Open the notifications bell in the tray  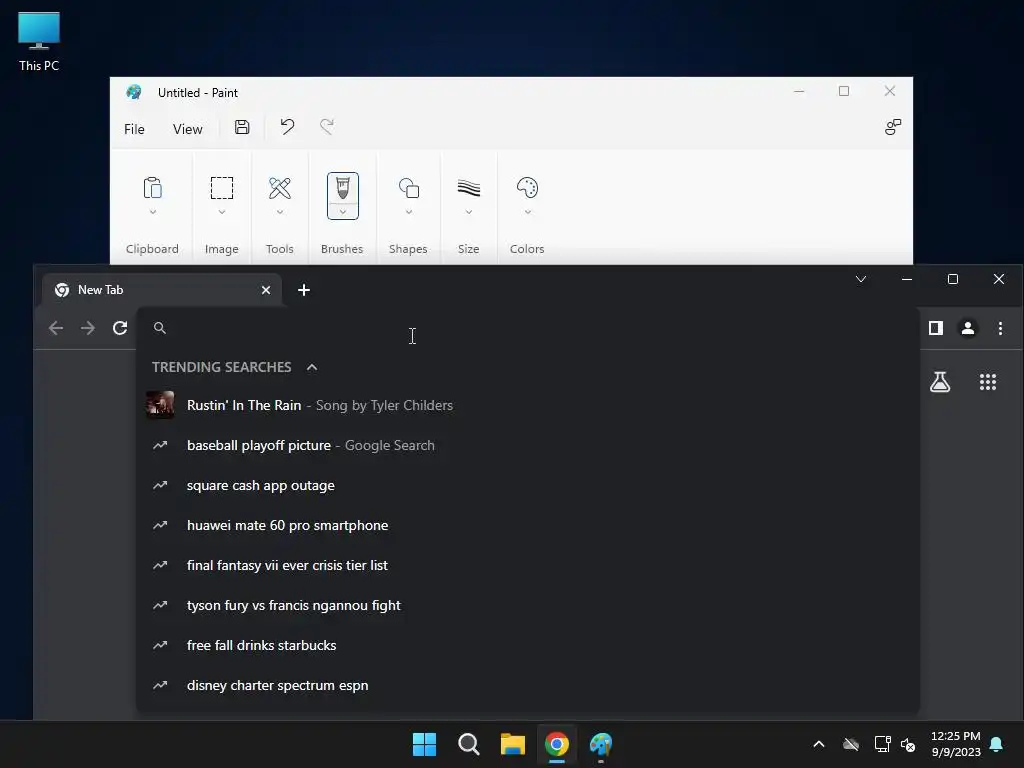997,744
